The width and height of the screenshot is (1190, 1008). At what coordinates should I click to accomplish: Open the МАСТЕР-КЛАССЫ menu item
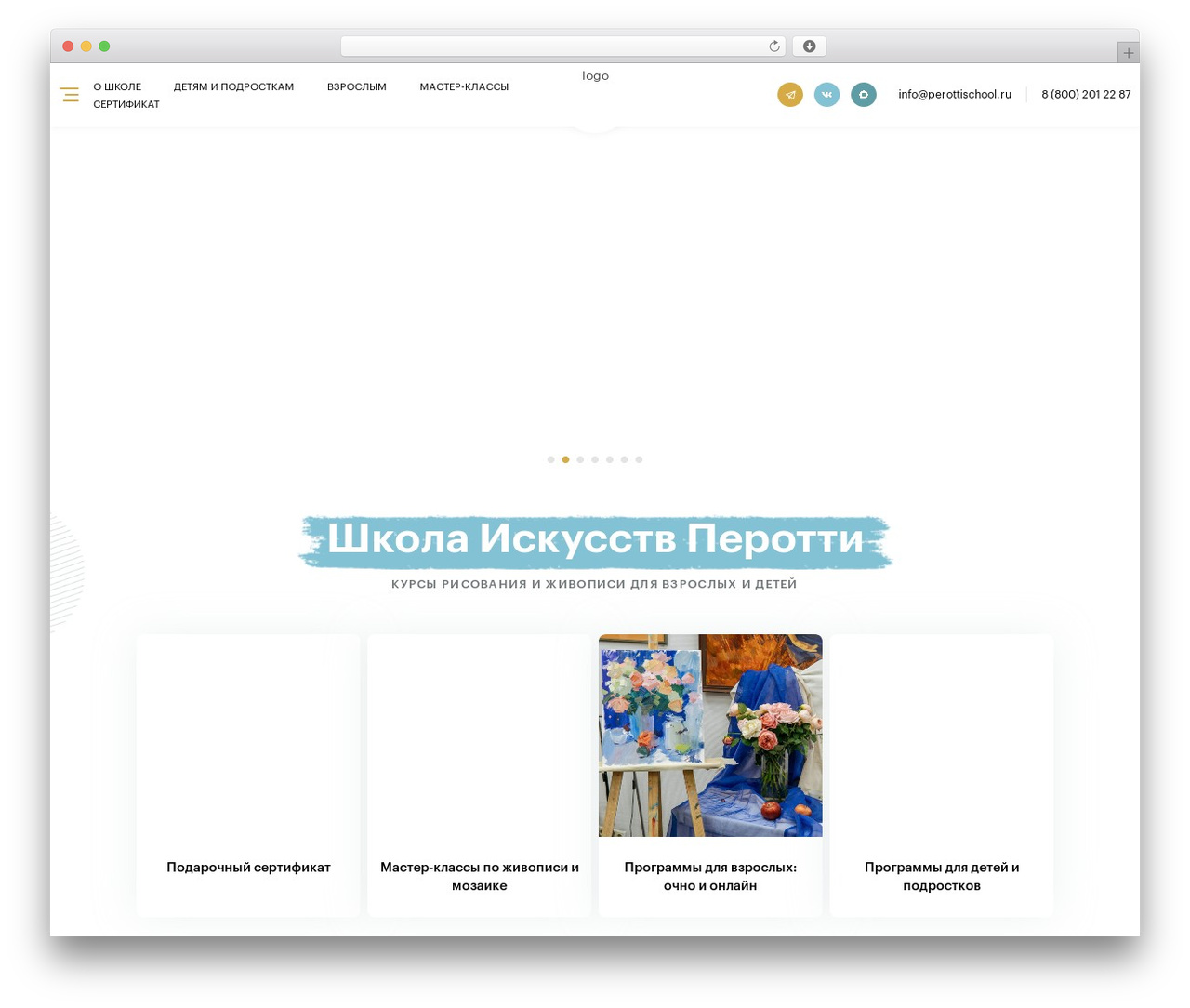pyautogui.click(x=464, y=86)
